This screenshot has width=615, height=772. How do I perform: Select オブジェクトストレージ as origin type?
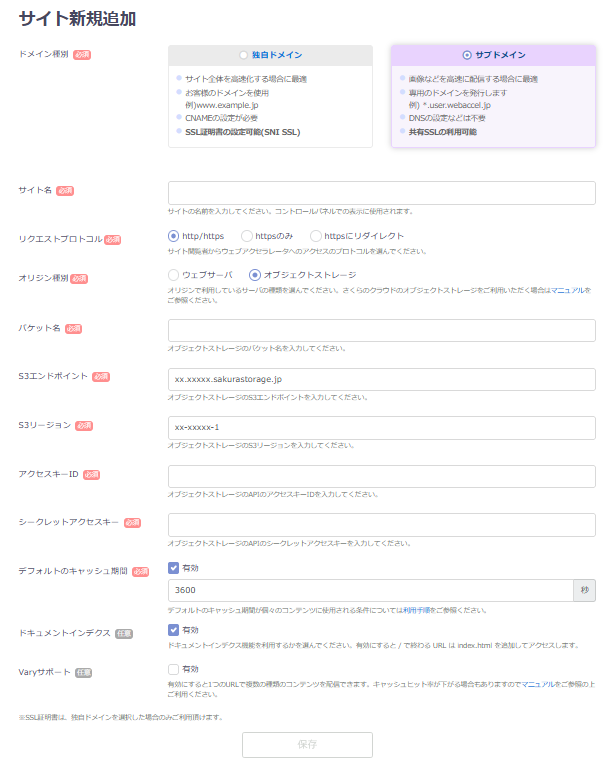point(255,274)
